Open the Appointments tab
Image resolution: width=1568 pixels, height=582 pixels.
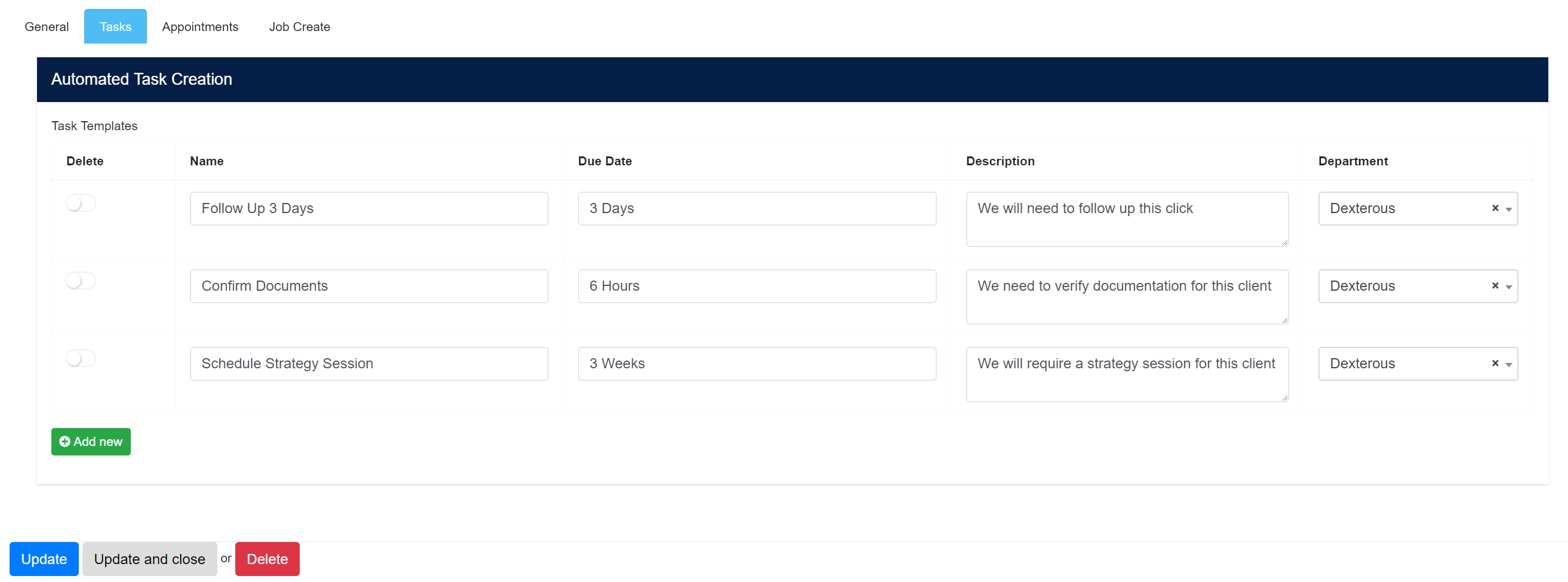click(x=199, y=27)
